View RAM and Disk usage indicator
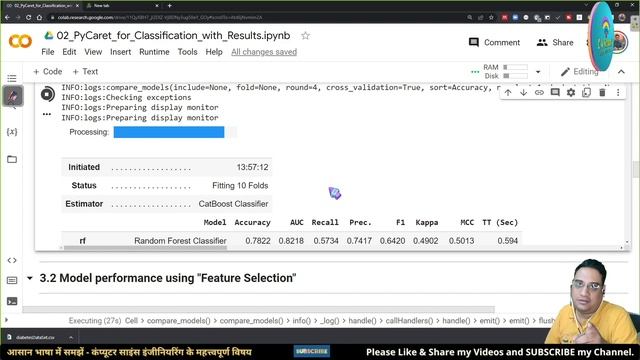This screenshot has height=360, width=640. (x=505, y=71)
